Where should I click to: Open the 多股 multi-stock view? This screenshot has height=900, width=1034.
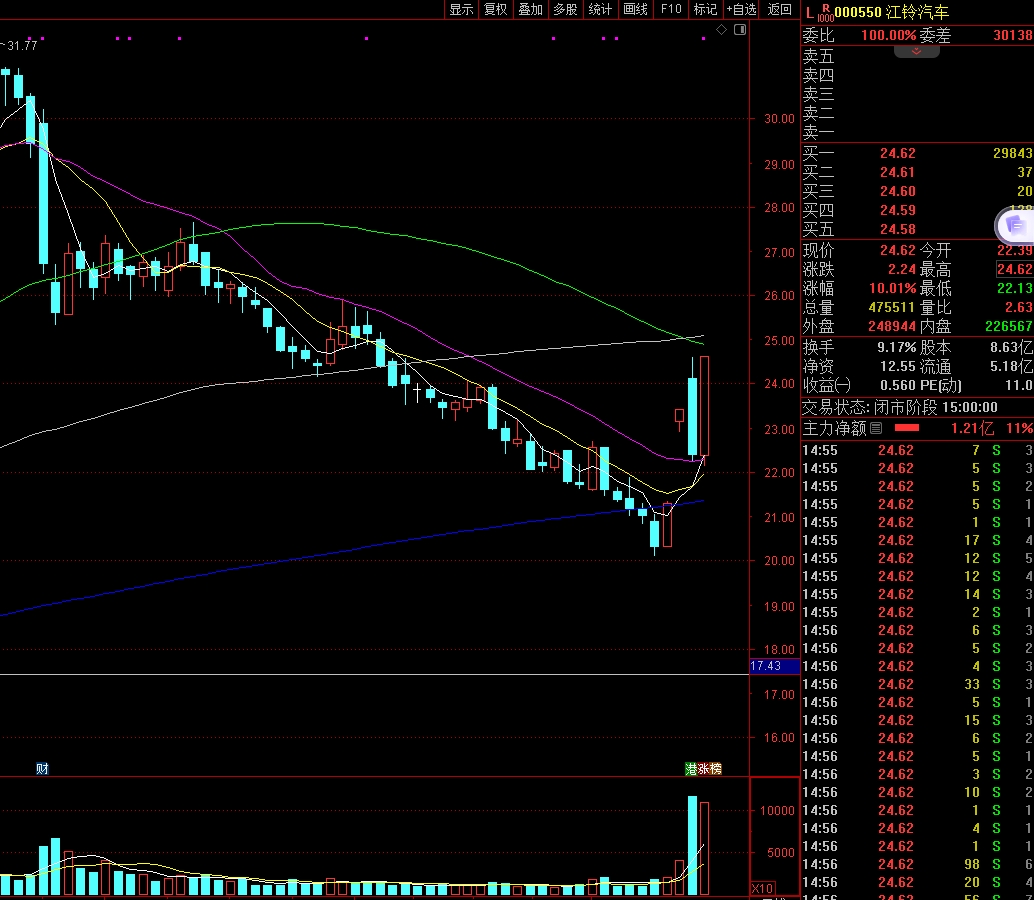pyautogui.click(x=565, y=9)
